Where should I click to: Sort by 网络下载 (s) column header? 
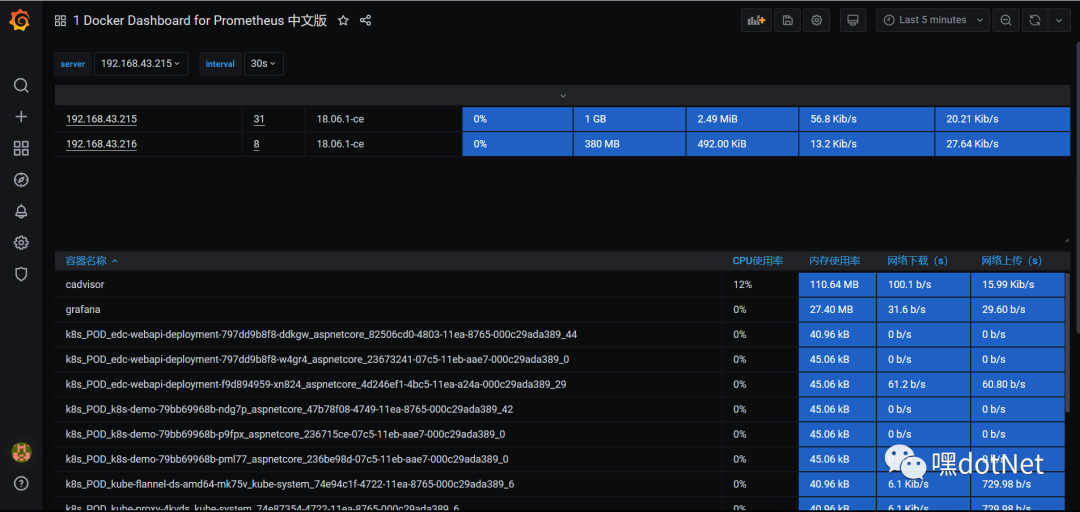click(917, 260)
